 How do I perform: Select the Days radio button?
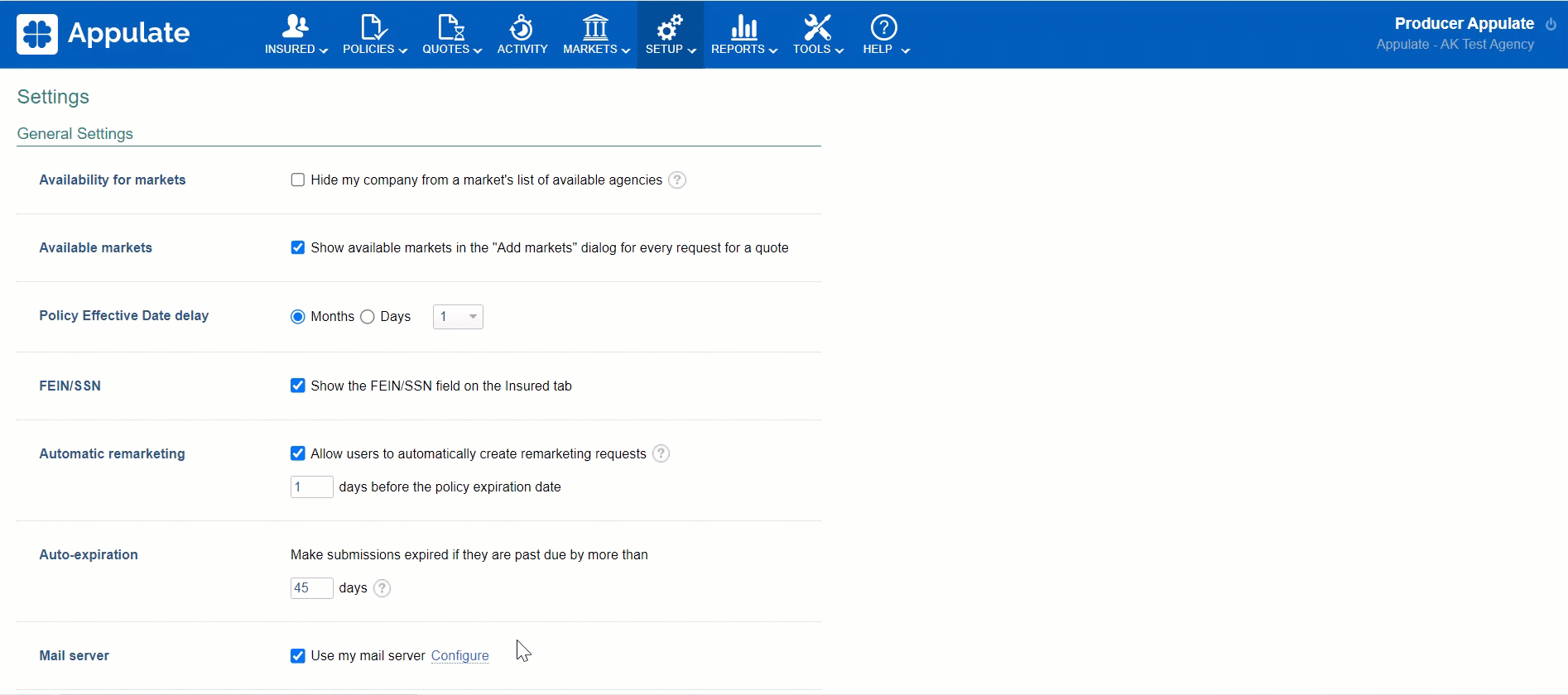pos(368,317)
